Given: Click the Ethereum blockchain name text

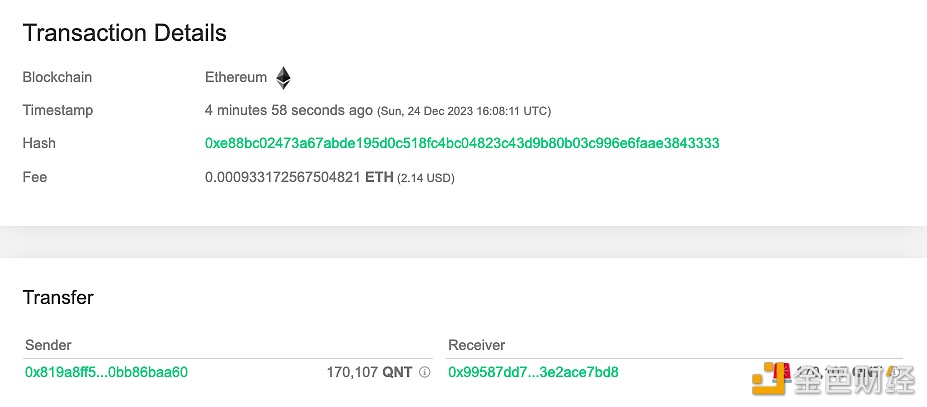Looking at the screenshot, I should (236, 77).
